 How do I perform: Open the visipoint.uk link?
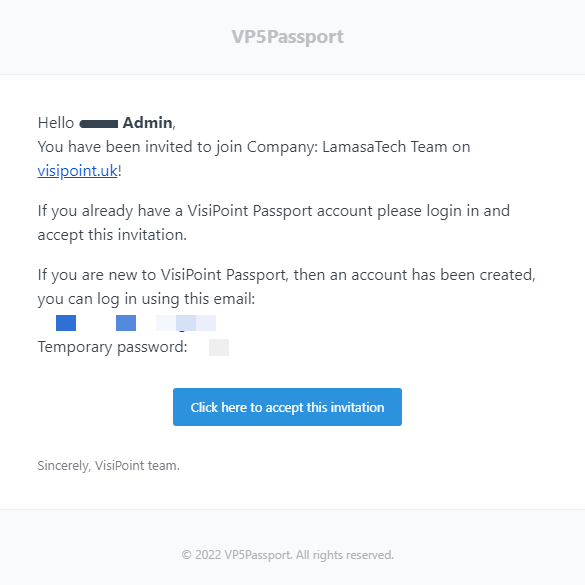78,171
